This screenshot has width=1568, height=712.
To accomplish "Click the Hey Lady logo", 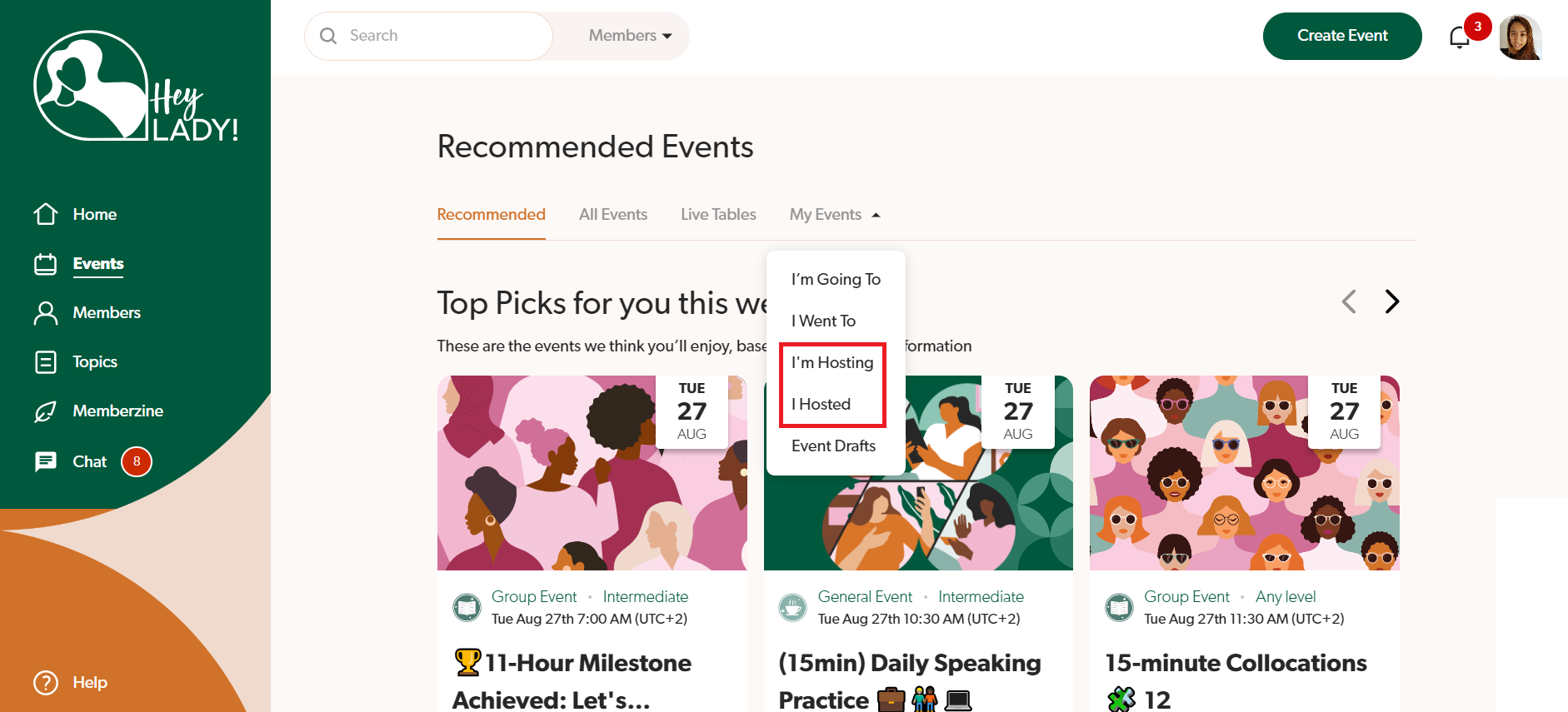I will (136, 87).
